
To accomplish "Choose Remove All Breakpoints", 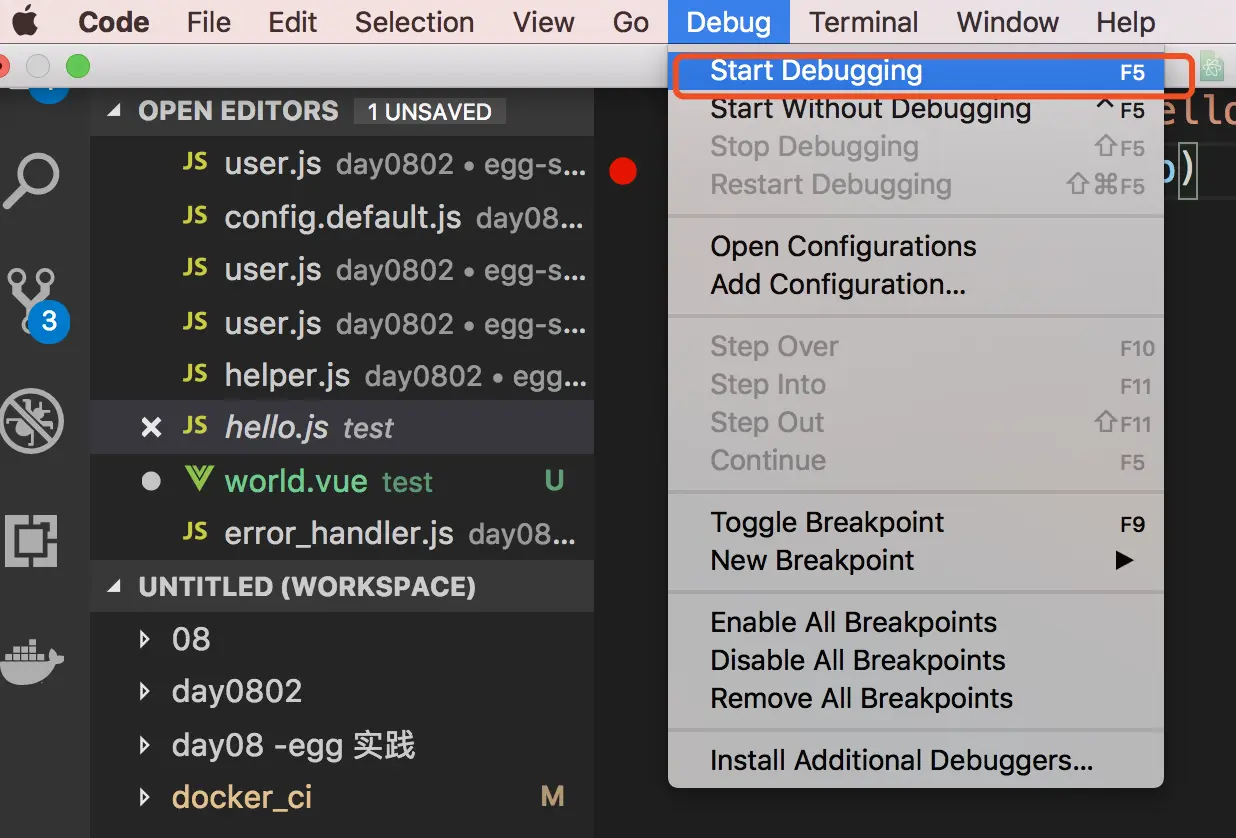I will (x=916, y=698).
